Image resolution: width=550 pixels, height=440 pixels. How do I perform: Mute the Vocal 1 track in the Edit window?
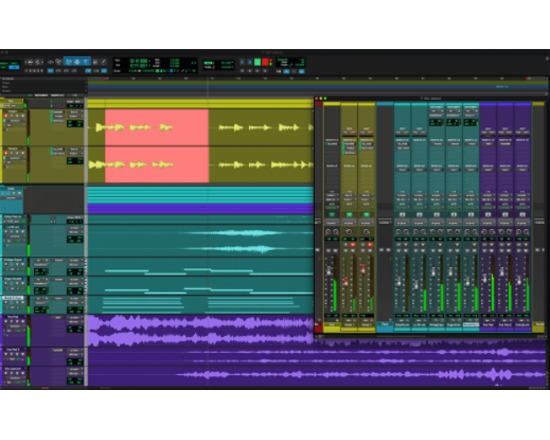click(23, 116)
